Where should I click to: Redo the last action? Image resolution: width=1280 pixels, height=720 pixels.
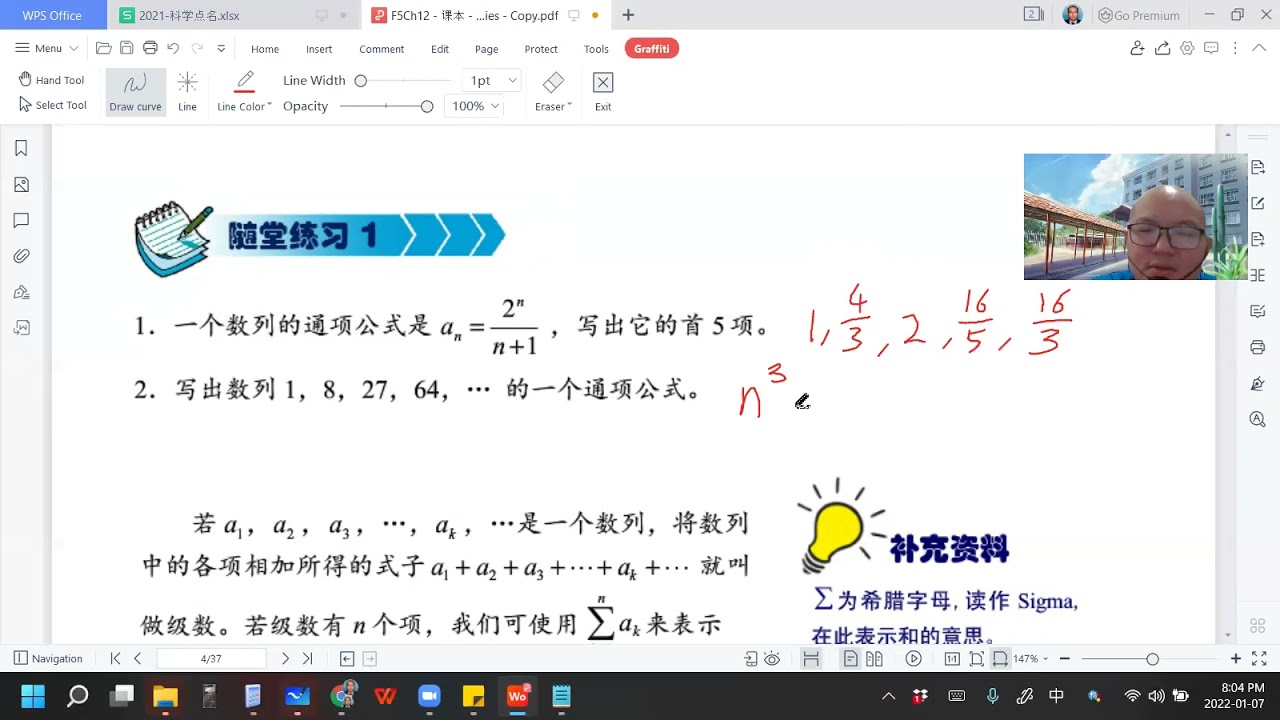197,48
